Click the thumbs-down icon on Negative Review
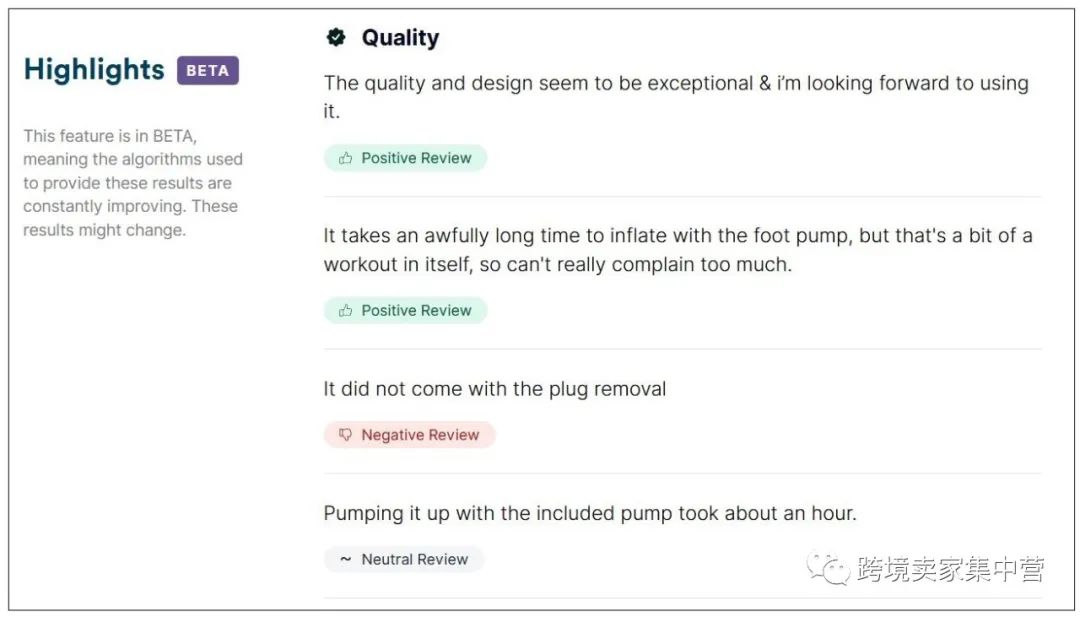The image size is (1080, 617). pos(344,434)
